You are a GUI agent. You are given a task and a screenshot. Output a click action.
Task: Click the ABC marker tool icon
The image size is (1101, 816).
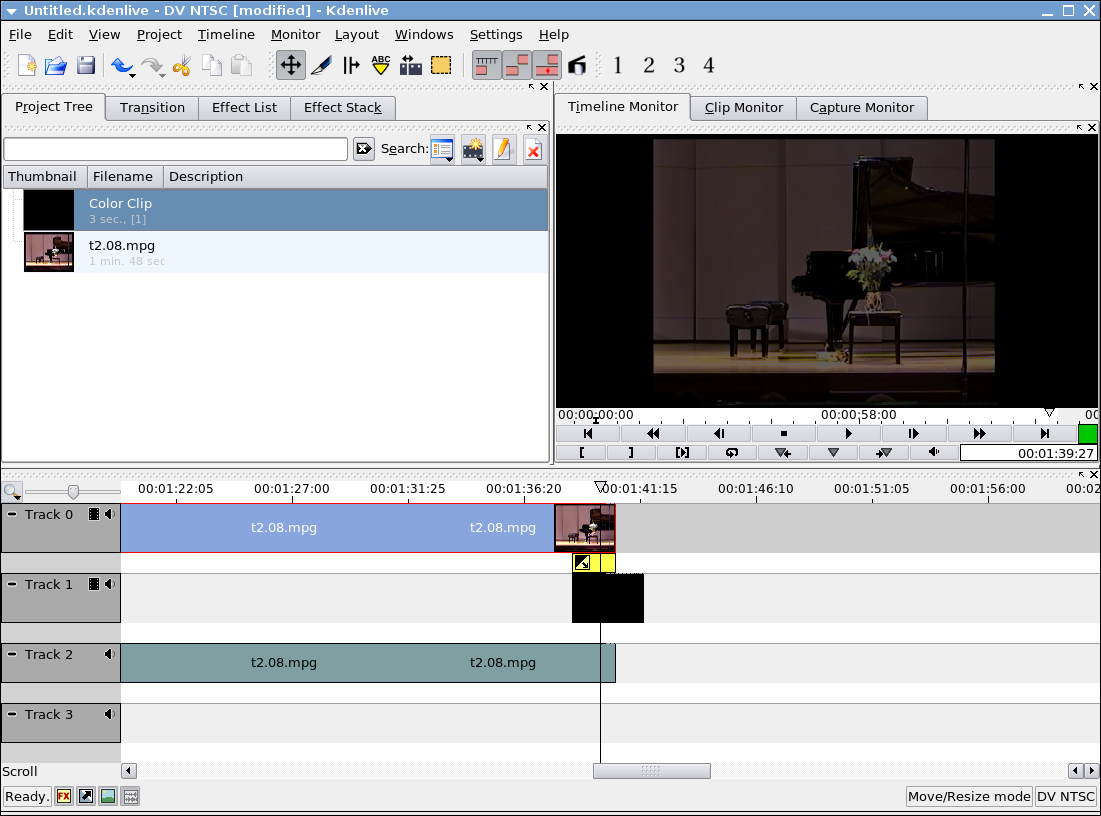(381, 66)
